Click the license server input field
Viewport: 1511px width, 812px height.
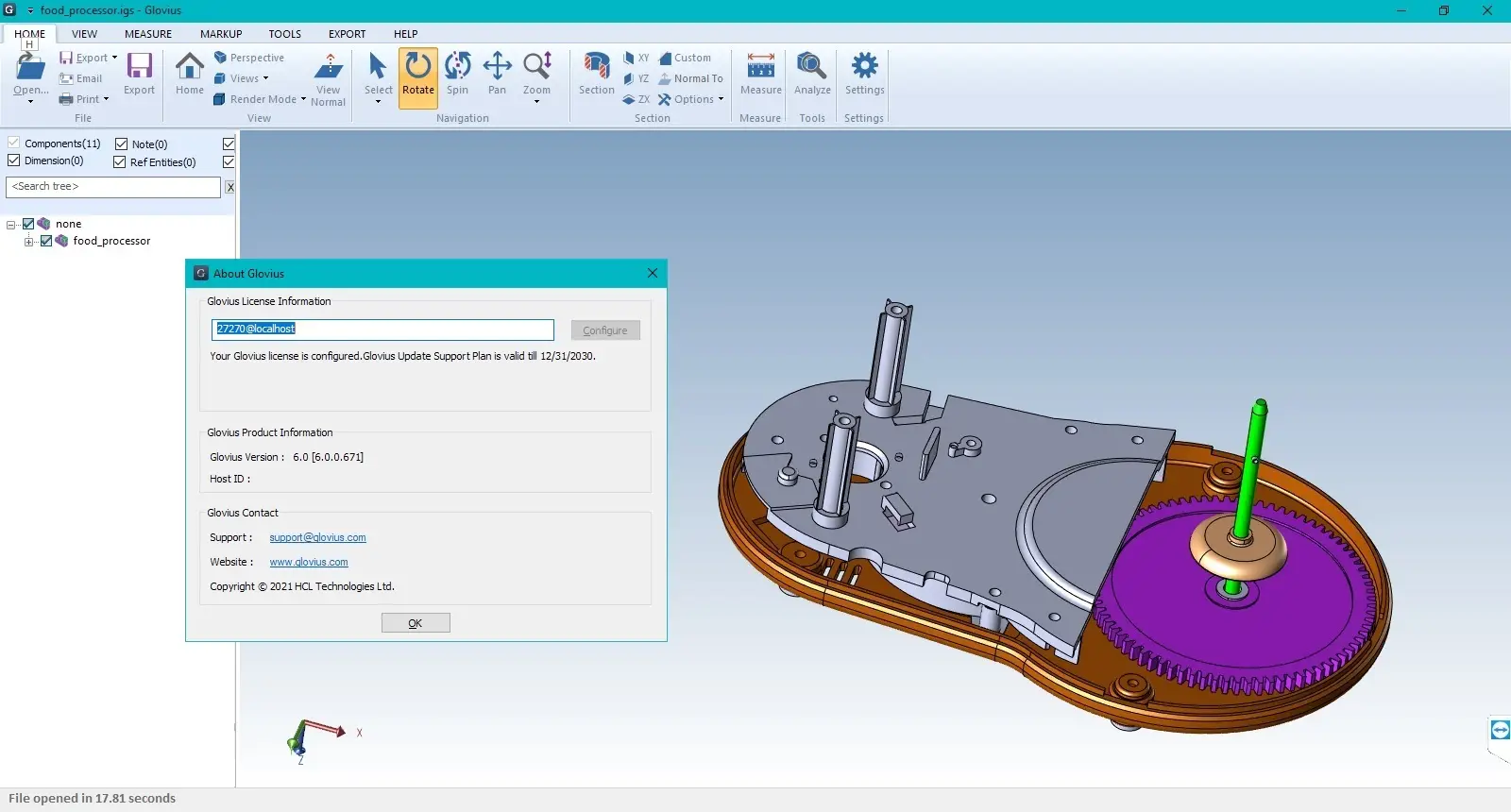pos(382,330)
